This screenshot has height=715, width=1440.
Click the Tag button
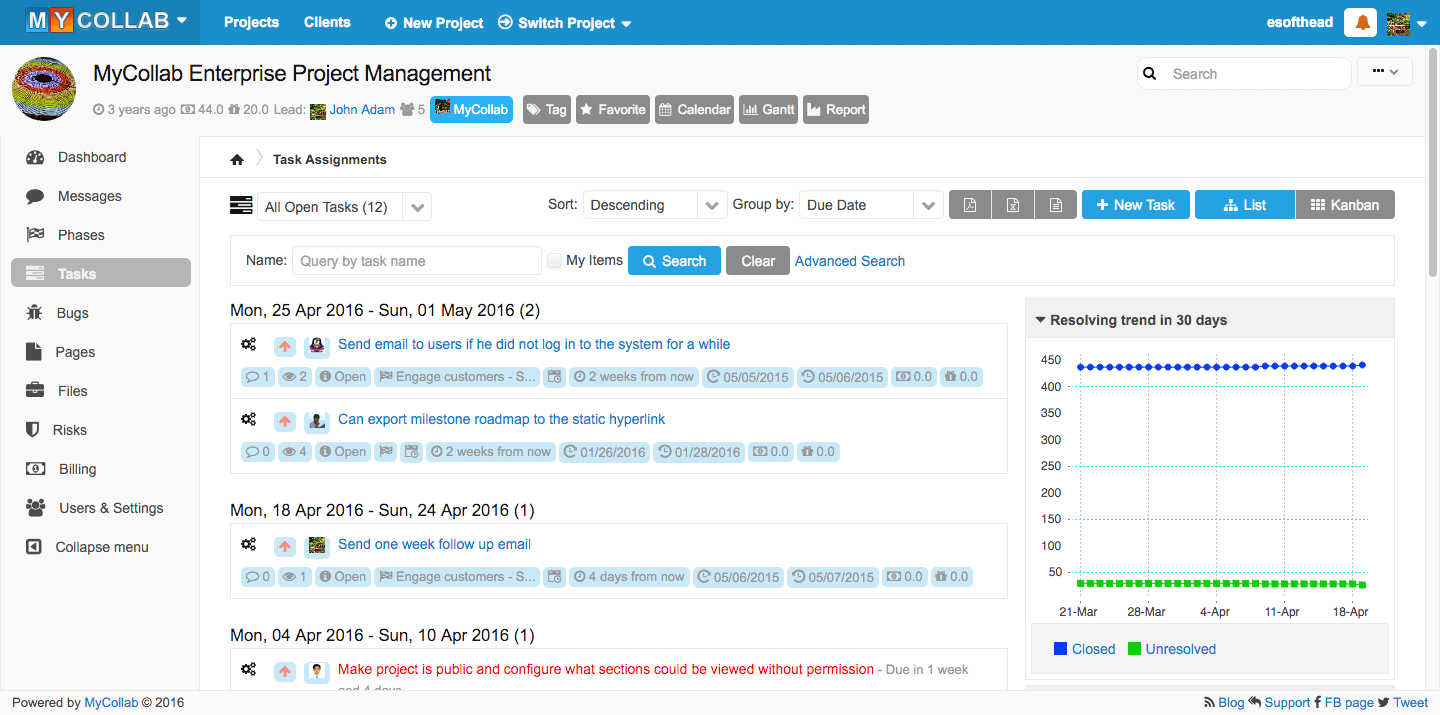pos(547,110)
